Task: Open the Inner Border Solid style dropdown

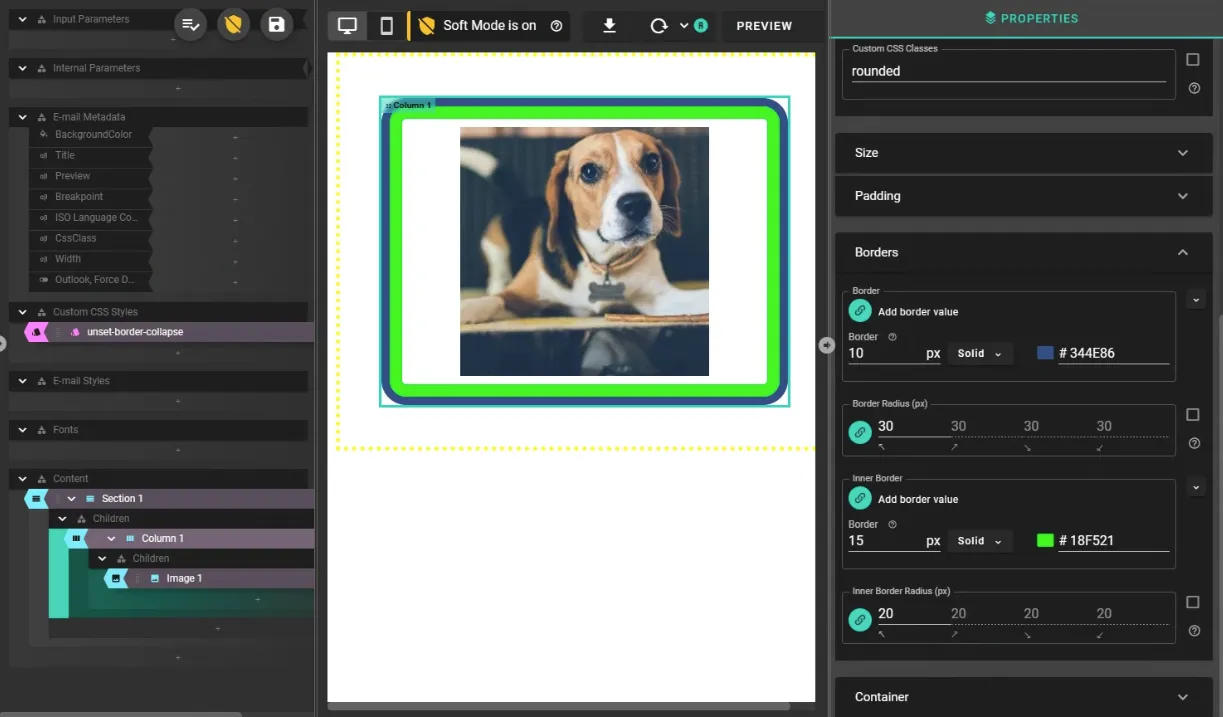Action: click(x=979, y=541)
